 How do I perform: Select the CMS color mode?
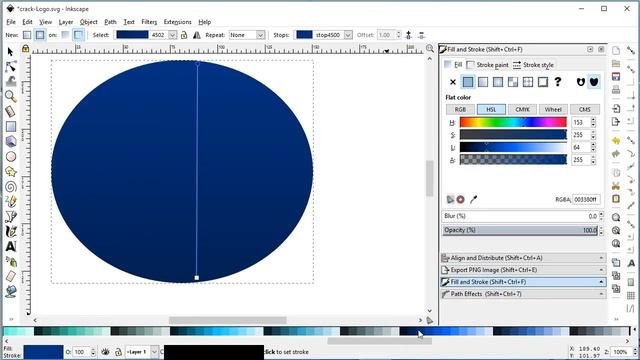(x=584, y=109)
